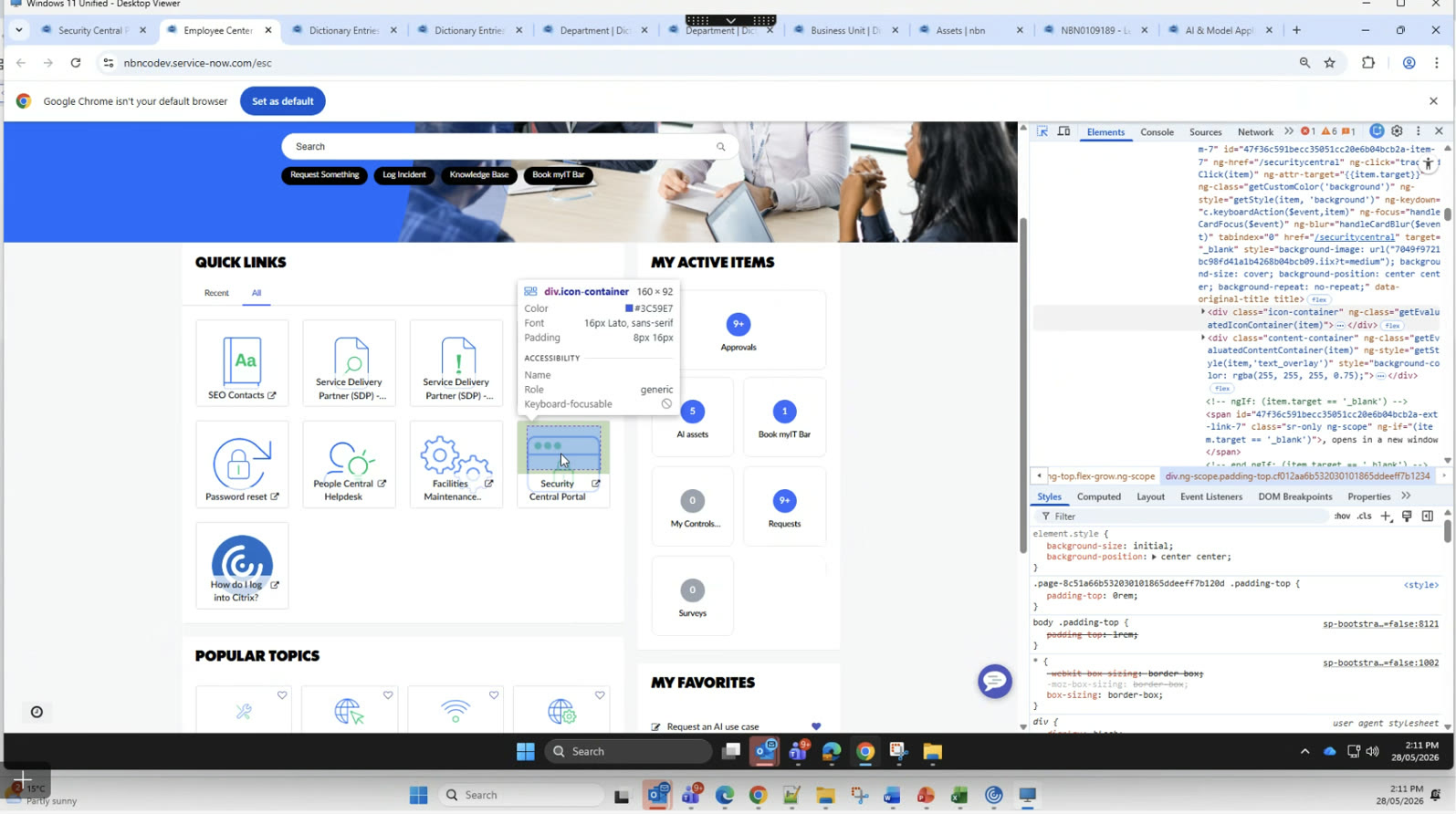Toggle the :hov element state panel
Image resolution: width=1456 pixels, height=814 pixels.
click(x=1342, y=517)
